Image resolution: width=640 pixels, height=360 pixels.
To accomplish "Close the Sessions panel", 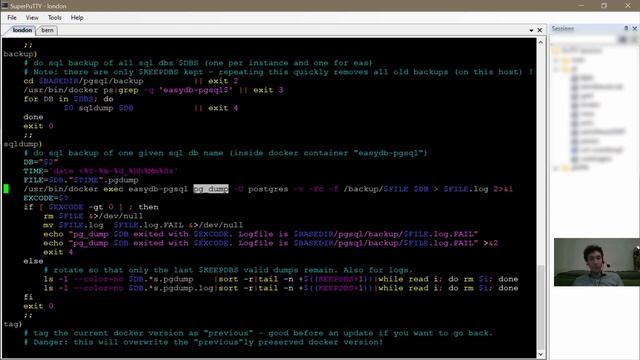I will pos(635,28).
